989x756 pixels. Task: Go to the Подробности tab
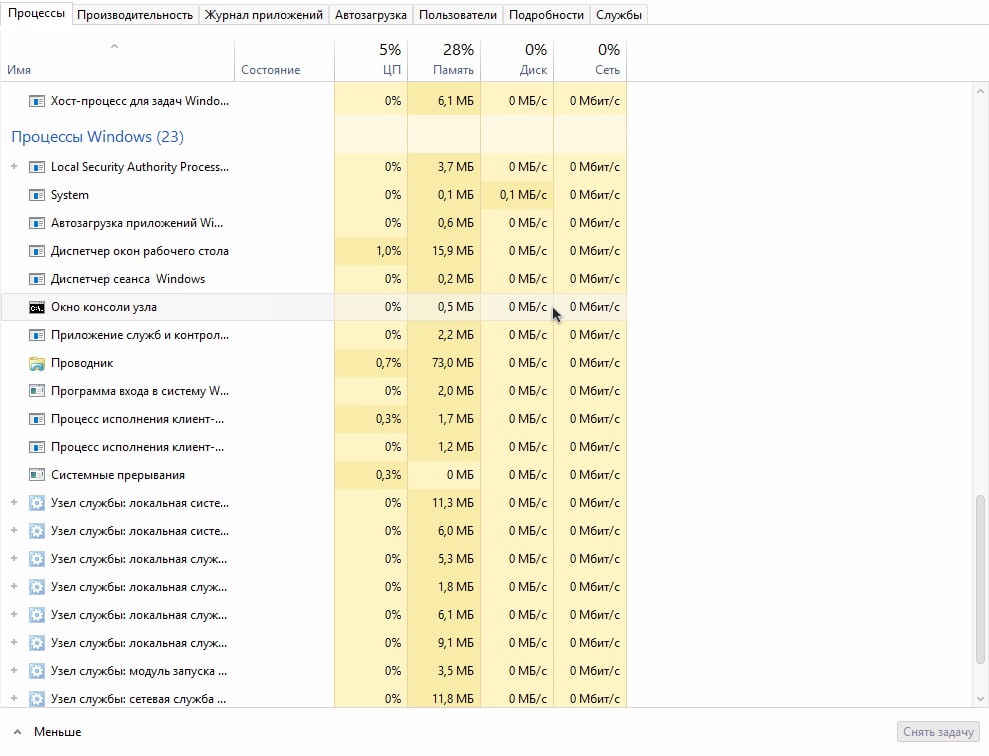(x=546, y=15)
